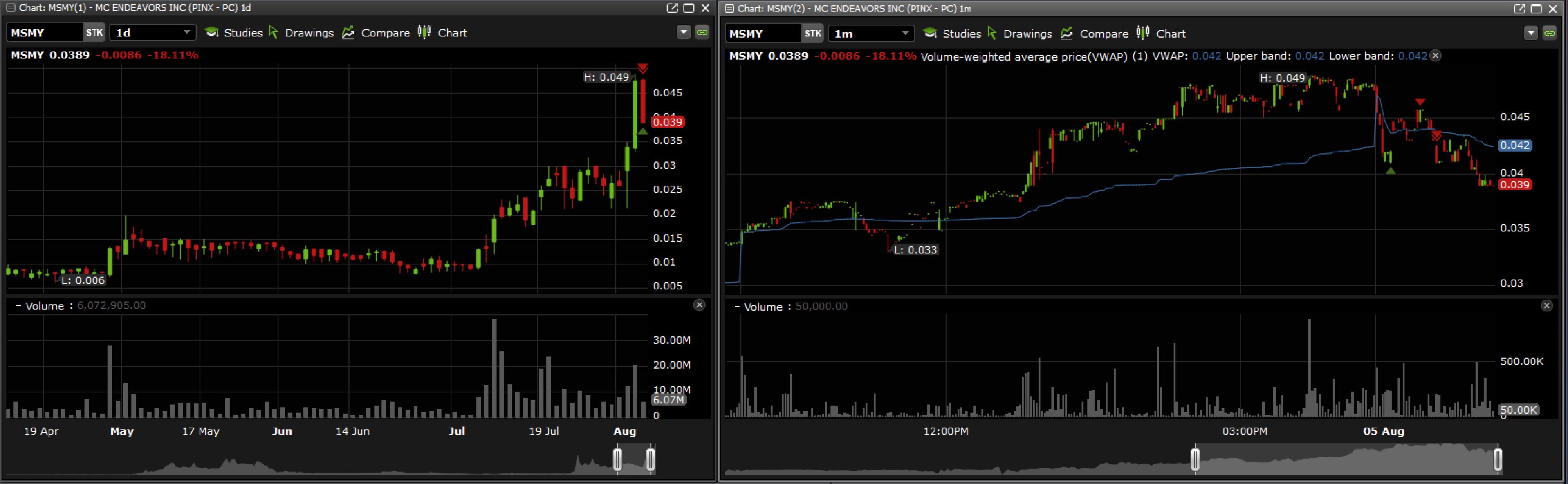Open the more options arrow in left chart
The height and width of the screenshot is (484, 1568).
[x=684, y=32]
